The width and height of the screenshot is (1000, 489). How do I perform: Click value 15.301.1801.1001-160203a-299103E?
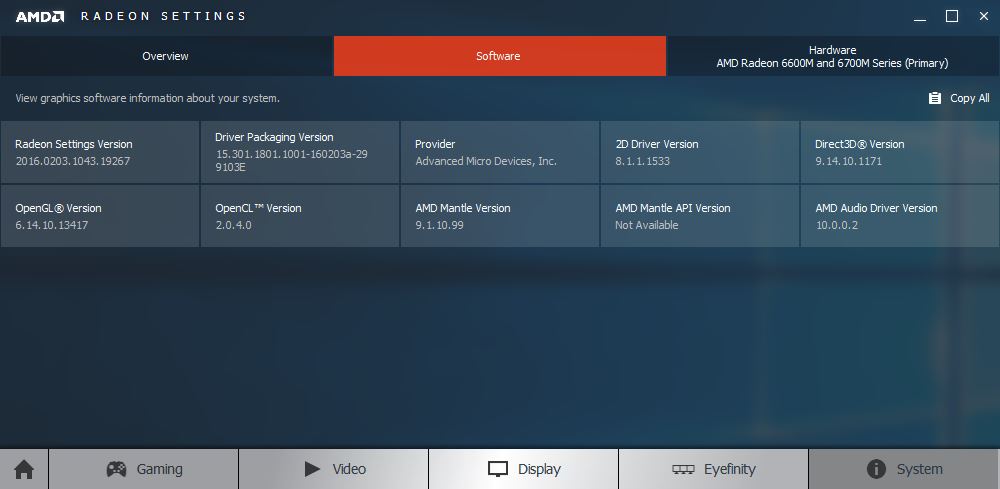coord(291,161)
